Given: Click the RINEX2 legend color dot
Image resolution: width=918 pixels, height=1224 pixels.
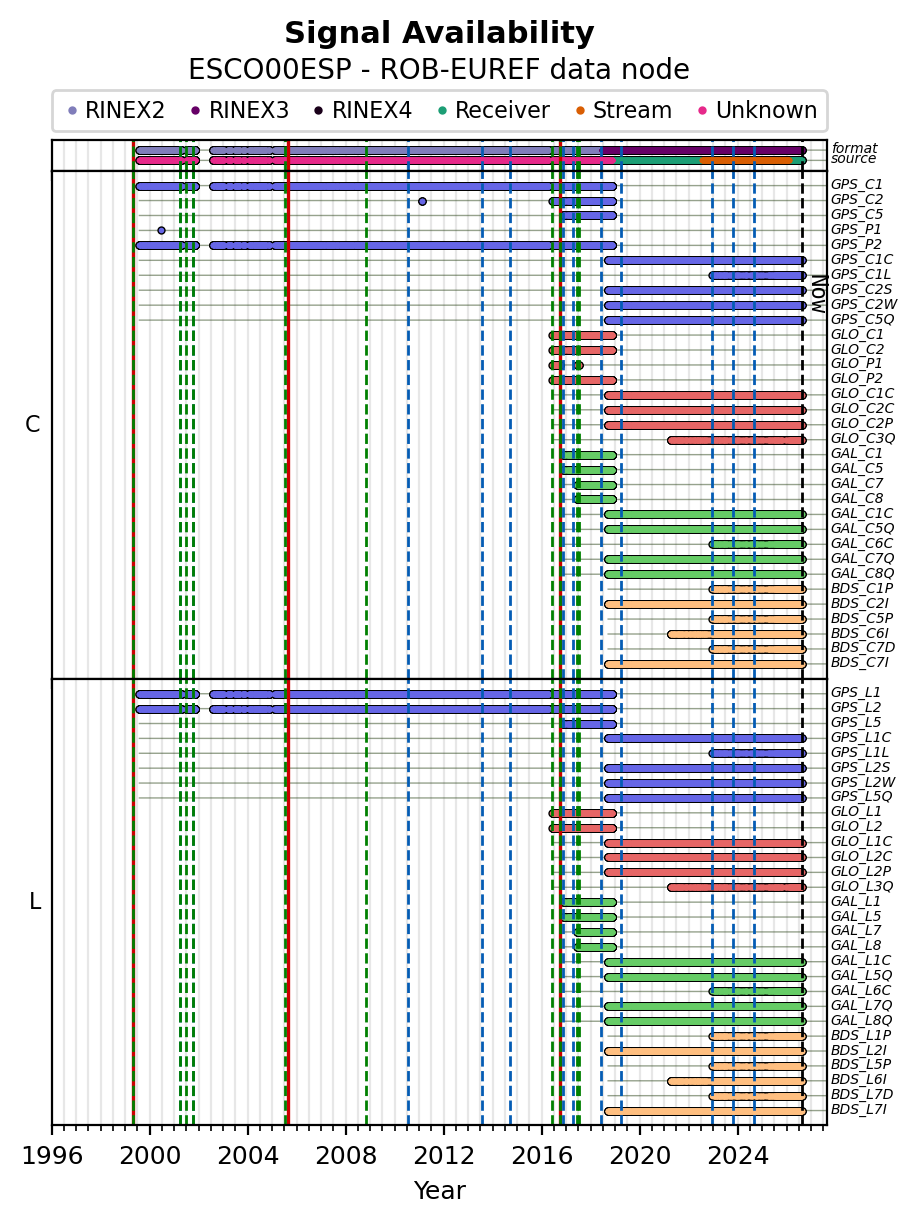Looking at the screenshot, I should coord(72,111).
